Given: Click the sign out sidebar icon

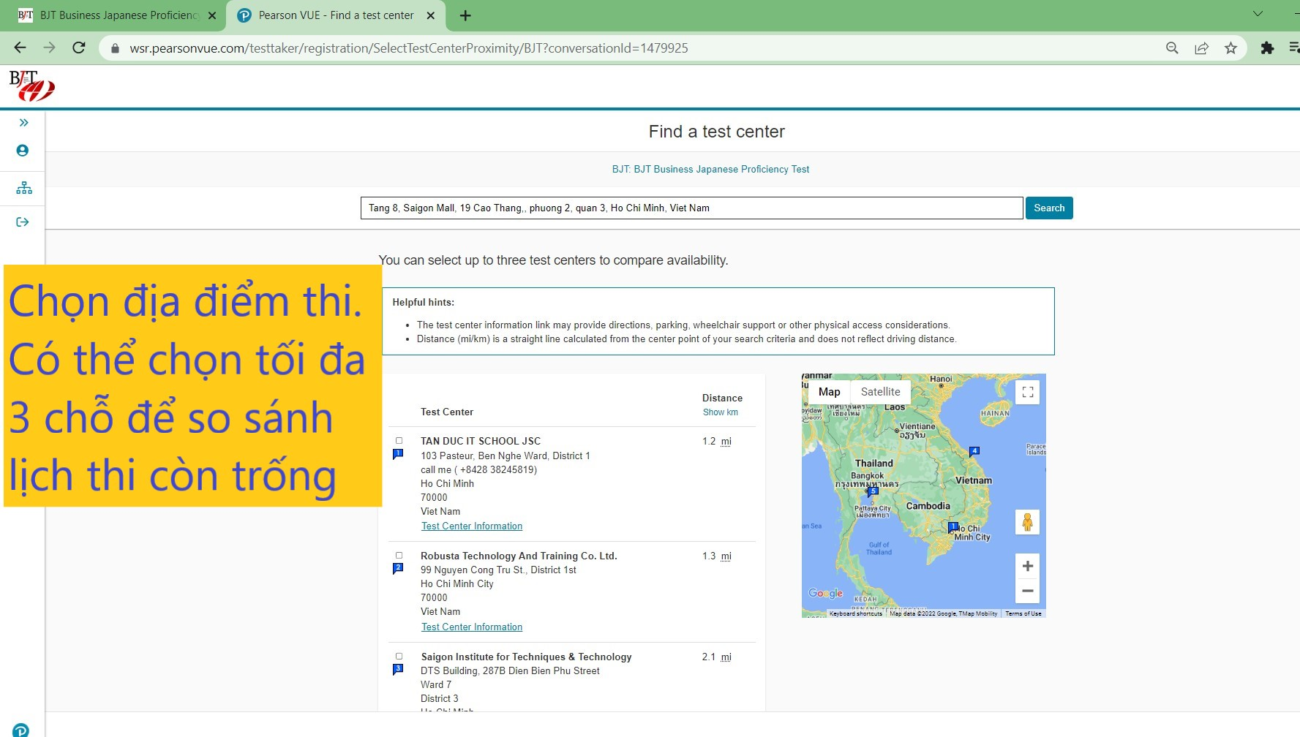Looking at the screenshot, I should (22, 222).
